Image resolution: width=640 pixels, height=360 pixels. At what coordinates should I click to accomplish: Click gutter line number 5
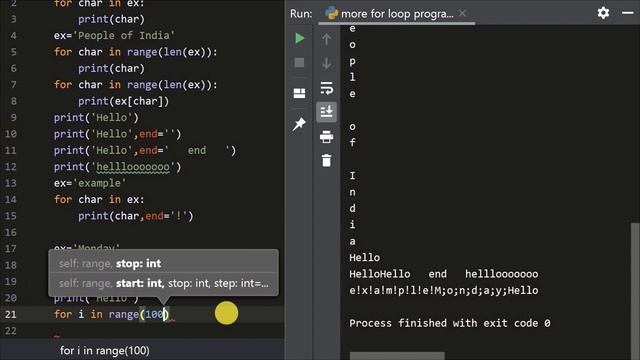coord(13,52)
